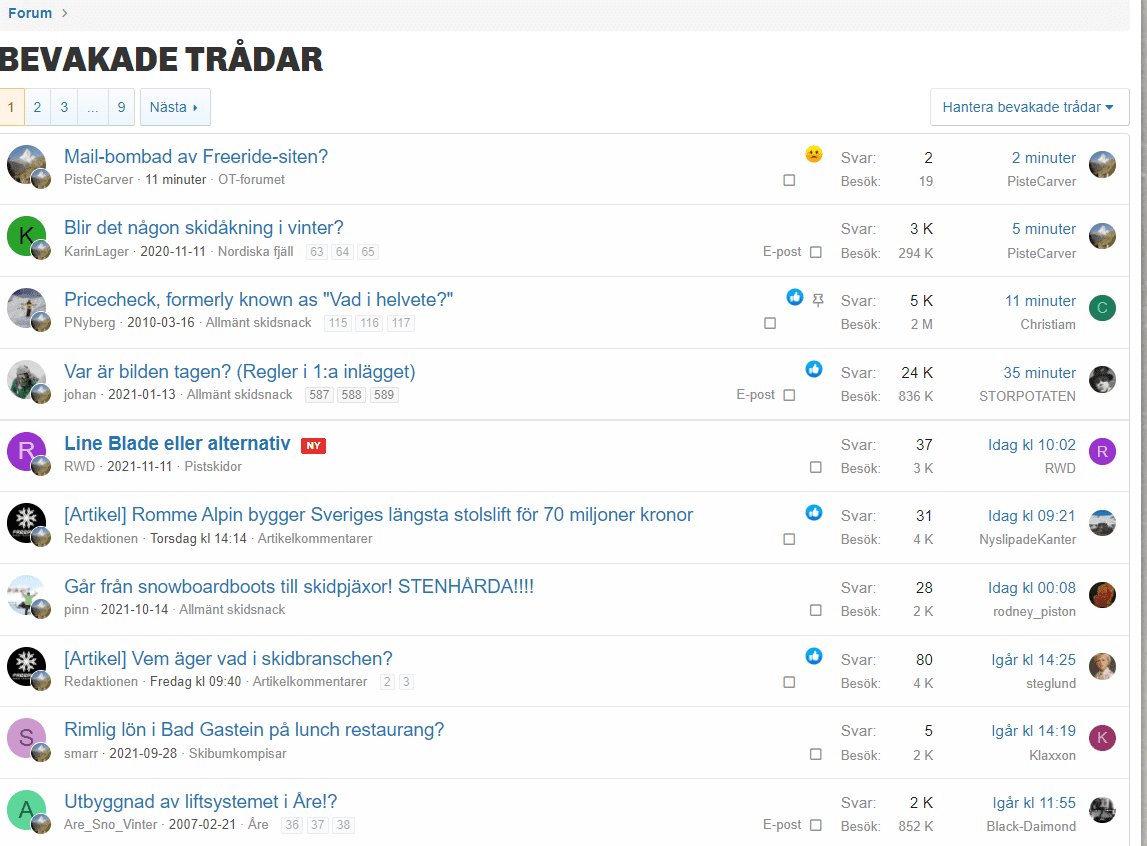Click the purple R avatar of RWD thread starter

tap(26, 451)
